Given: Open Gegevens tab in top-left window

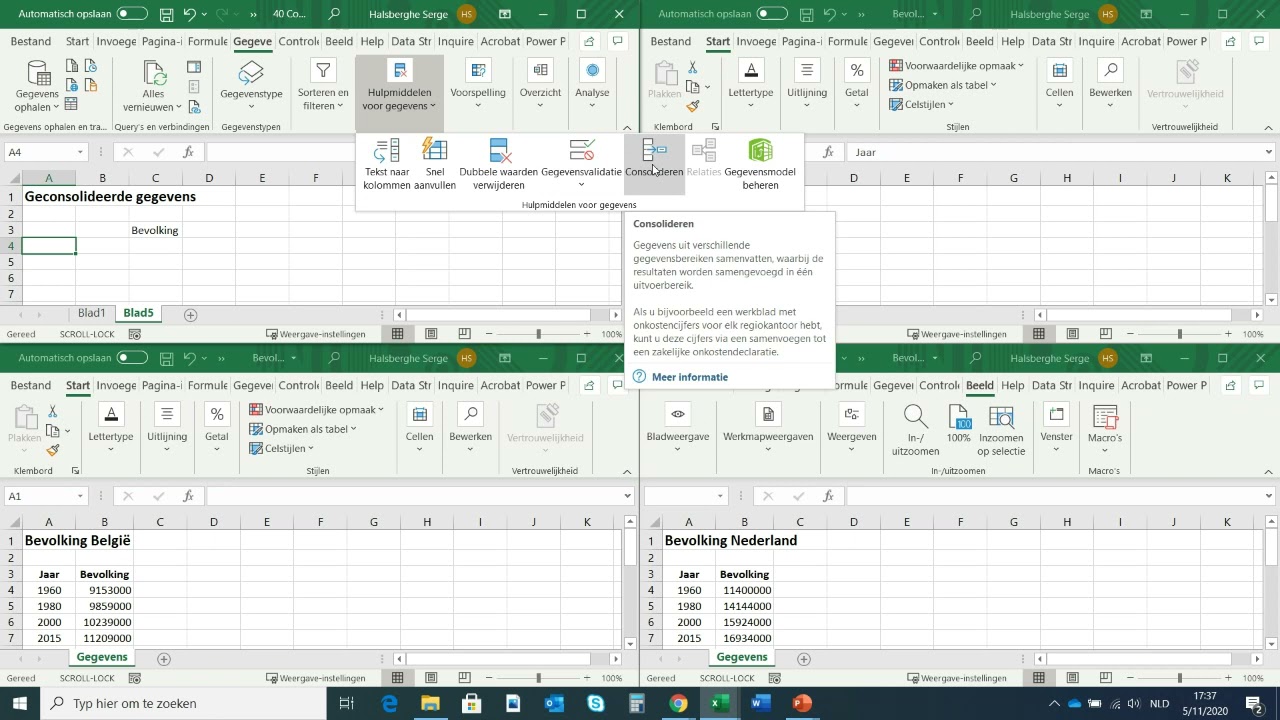Looking at the screenshot, I should click(254, 41).
